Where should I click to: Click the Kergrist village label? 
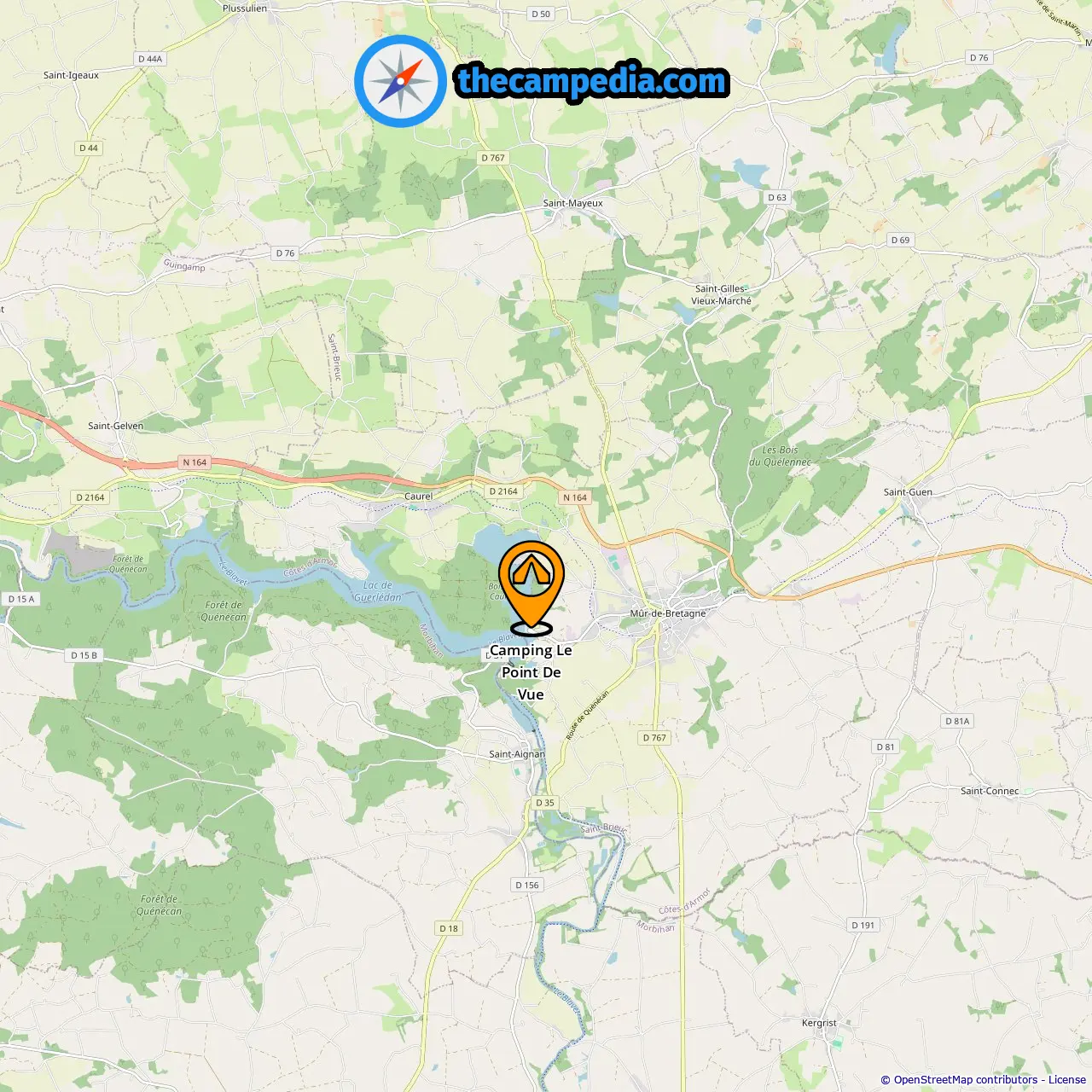pos(819,1023)
